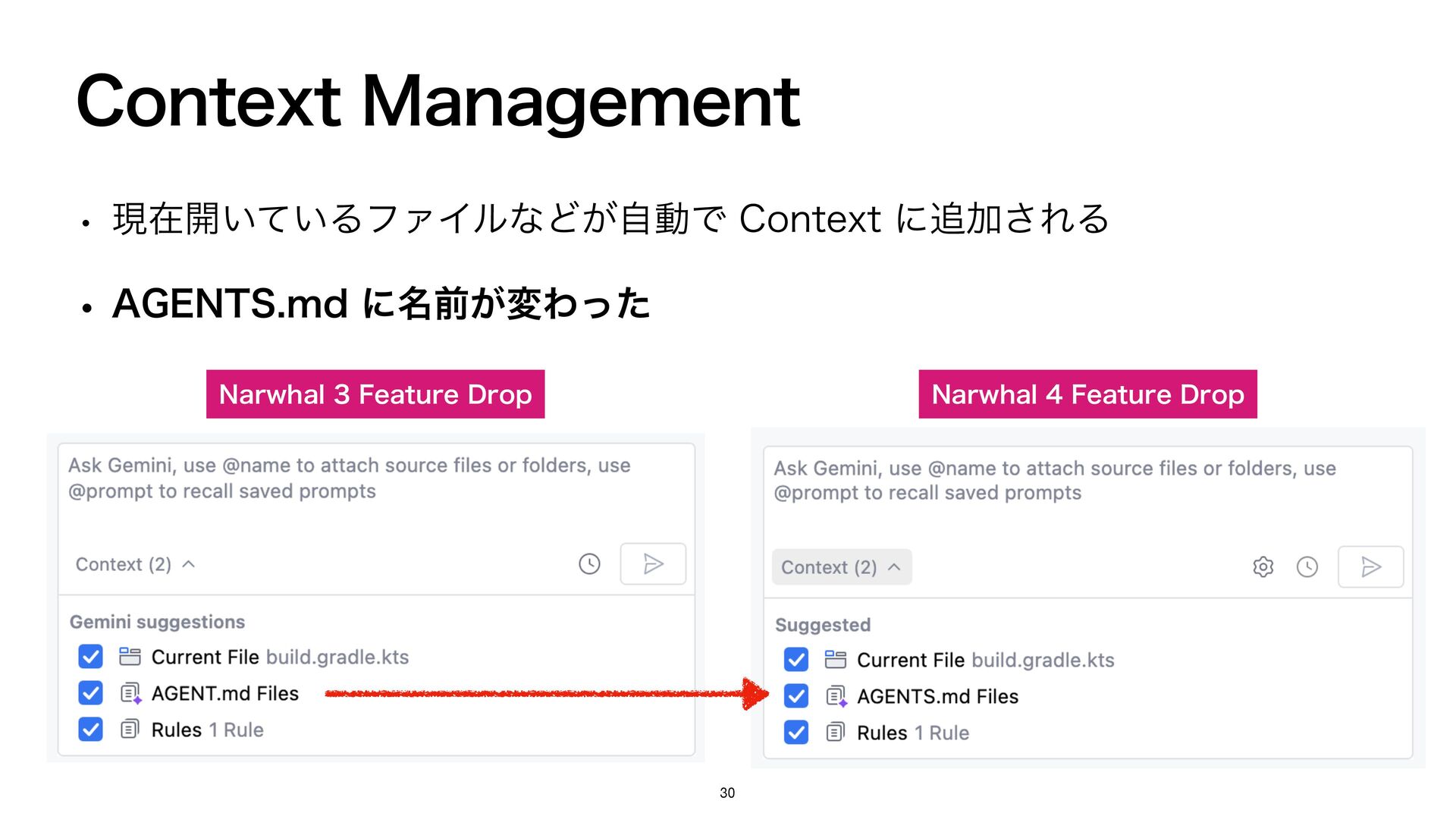Collapse Context (2) chevron in Narwhal 3 panel
The height and width of the screenshot is (819, 1456).
click(x=189, y=564)
